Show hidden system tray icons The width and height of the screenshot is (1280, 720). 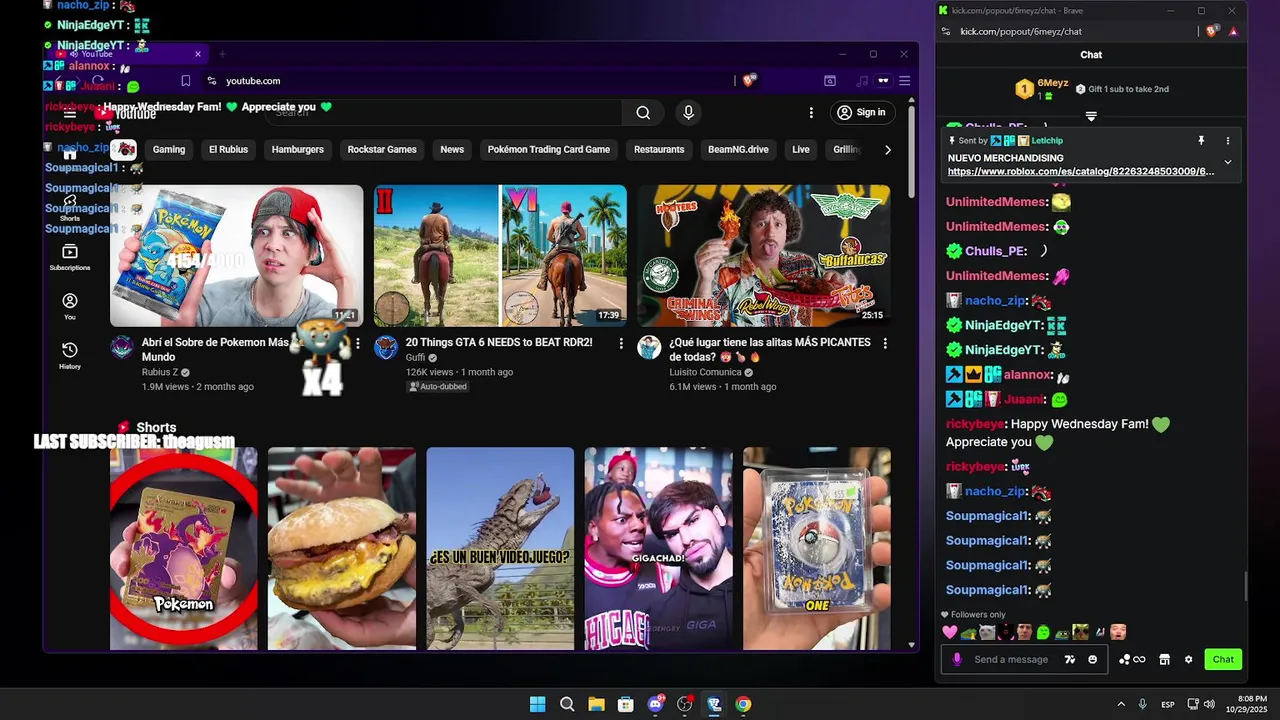pos(1121,704)
